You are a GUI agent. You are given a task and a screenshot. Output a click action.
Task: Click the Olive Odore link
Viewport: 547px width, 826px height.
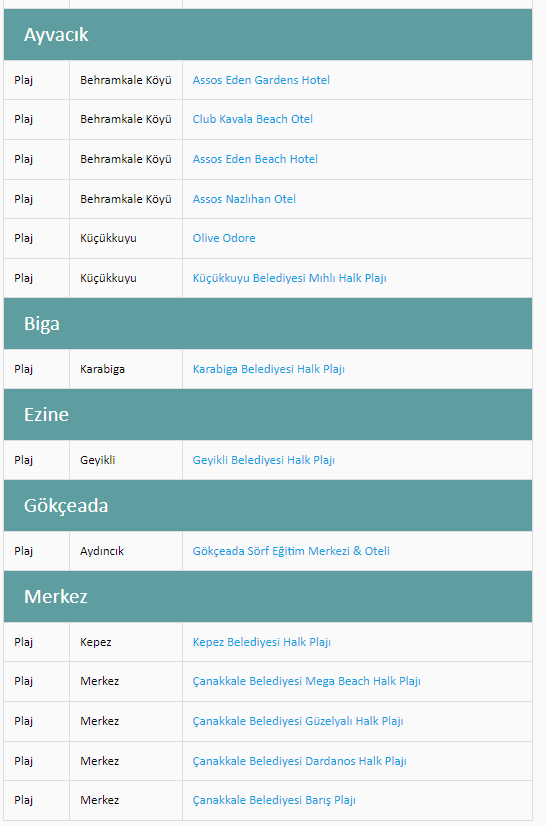click(224, 238)
